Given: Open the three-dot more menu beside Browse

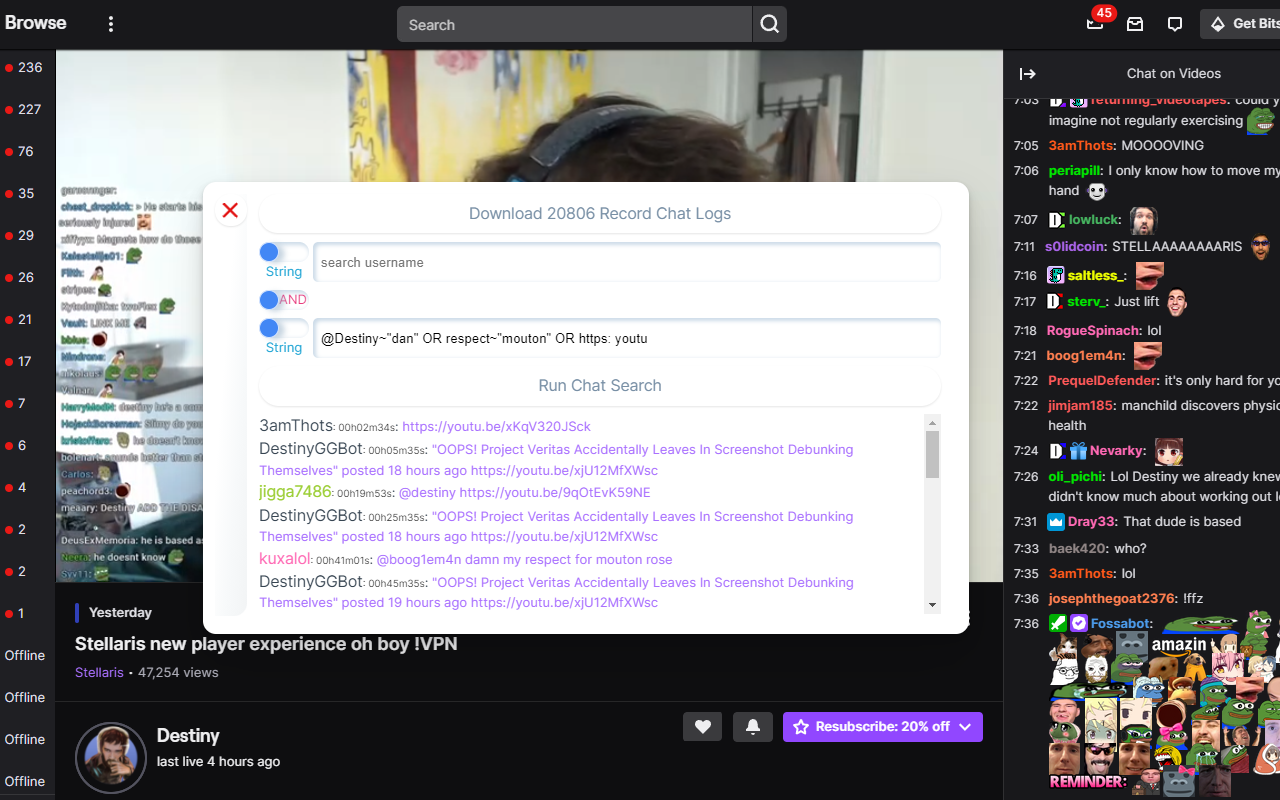Looking at the screenshot, I should pos(111,24).
